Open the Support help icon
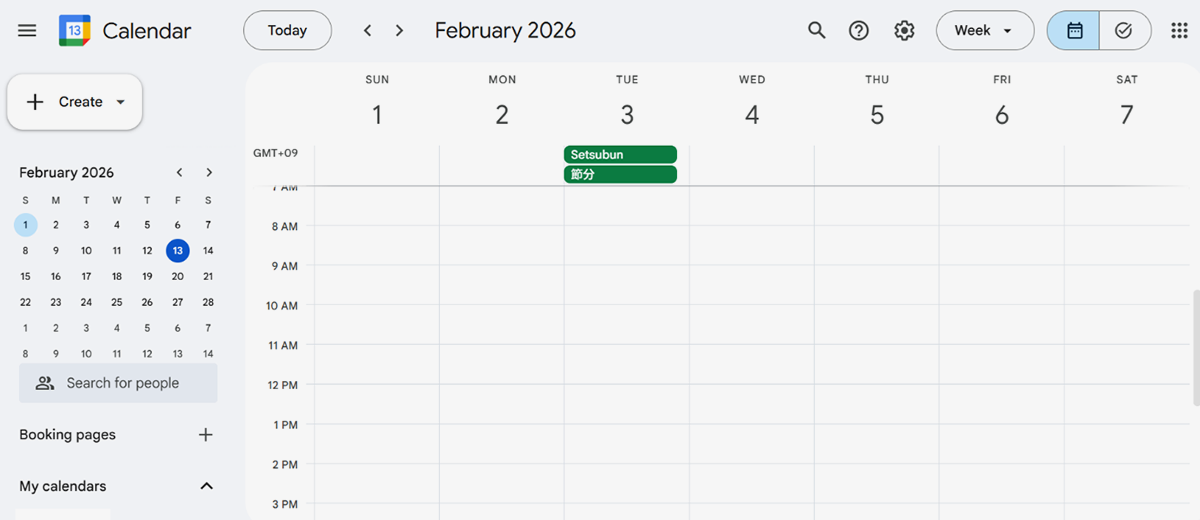The height and width of the screenshot is (520, 1200). point(859,30)
